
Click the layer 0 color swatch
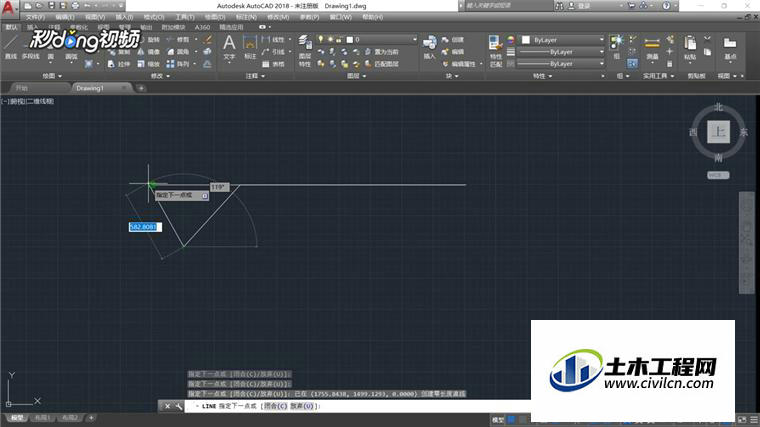[x=349, y=39]
